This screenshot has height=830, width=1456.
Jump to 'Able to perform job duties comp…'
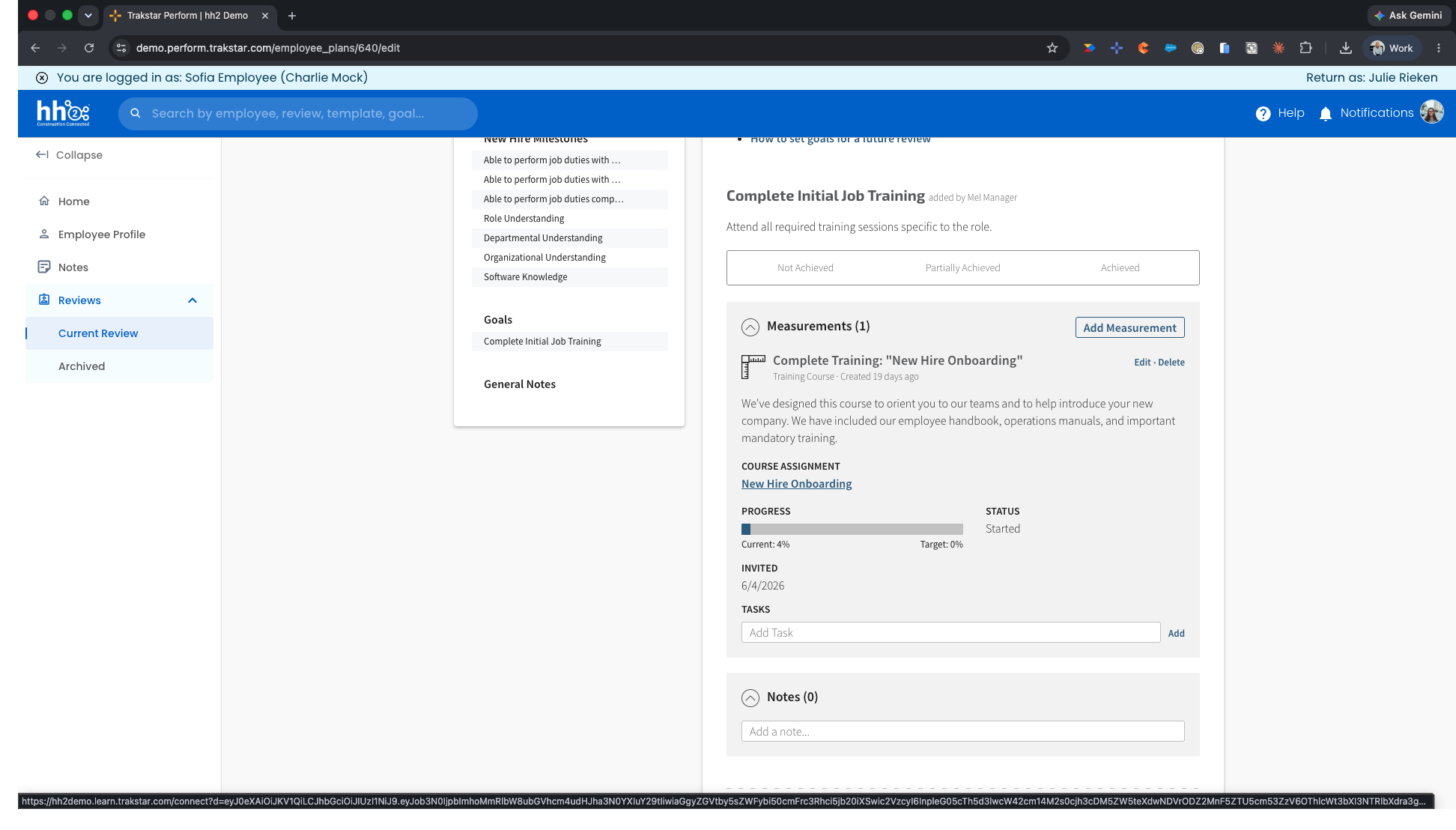569,199
